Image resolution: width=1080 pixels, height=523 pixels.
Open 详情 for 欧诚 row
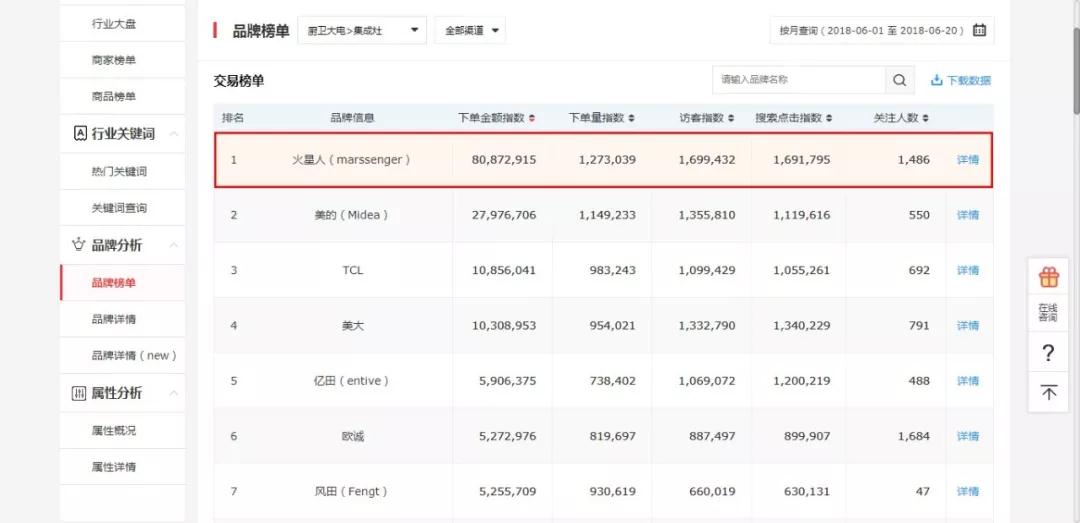(x=968, y=436)
